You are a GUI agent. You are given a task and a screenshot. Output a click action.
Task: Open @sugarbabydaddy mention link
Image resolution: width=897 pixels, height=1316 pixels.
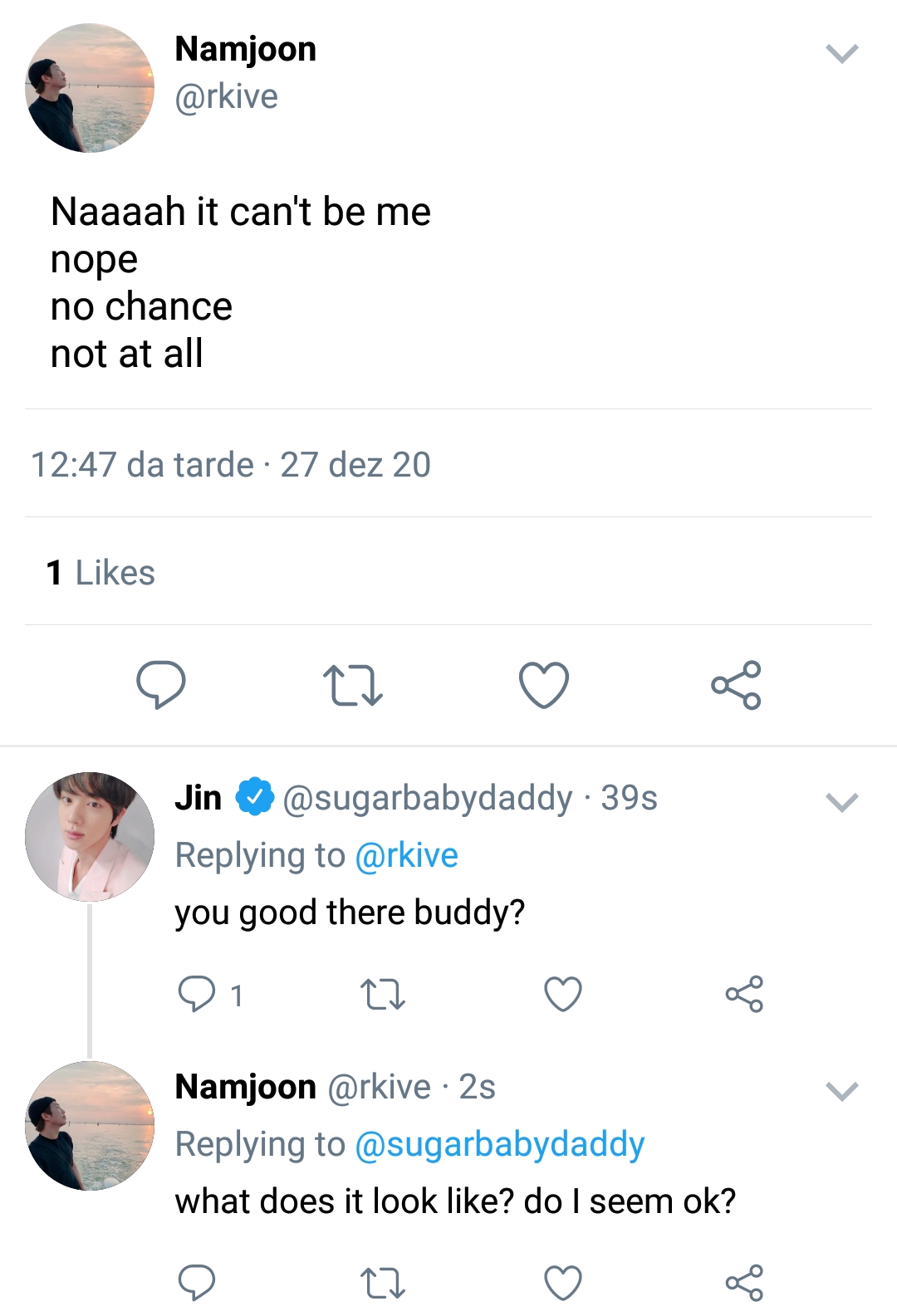click(499, 1144)
